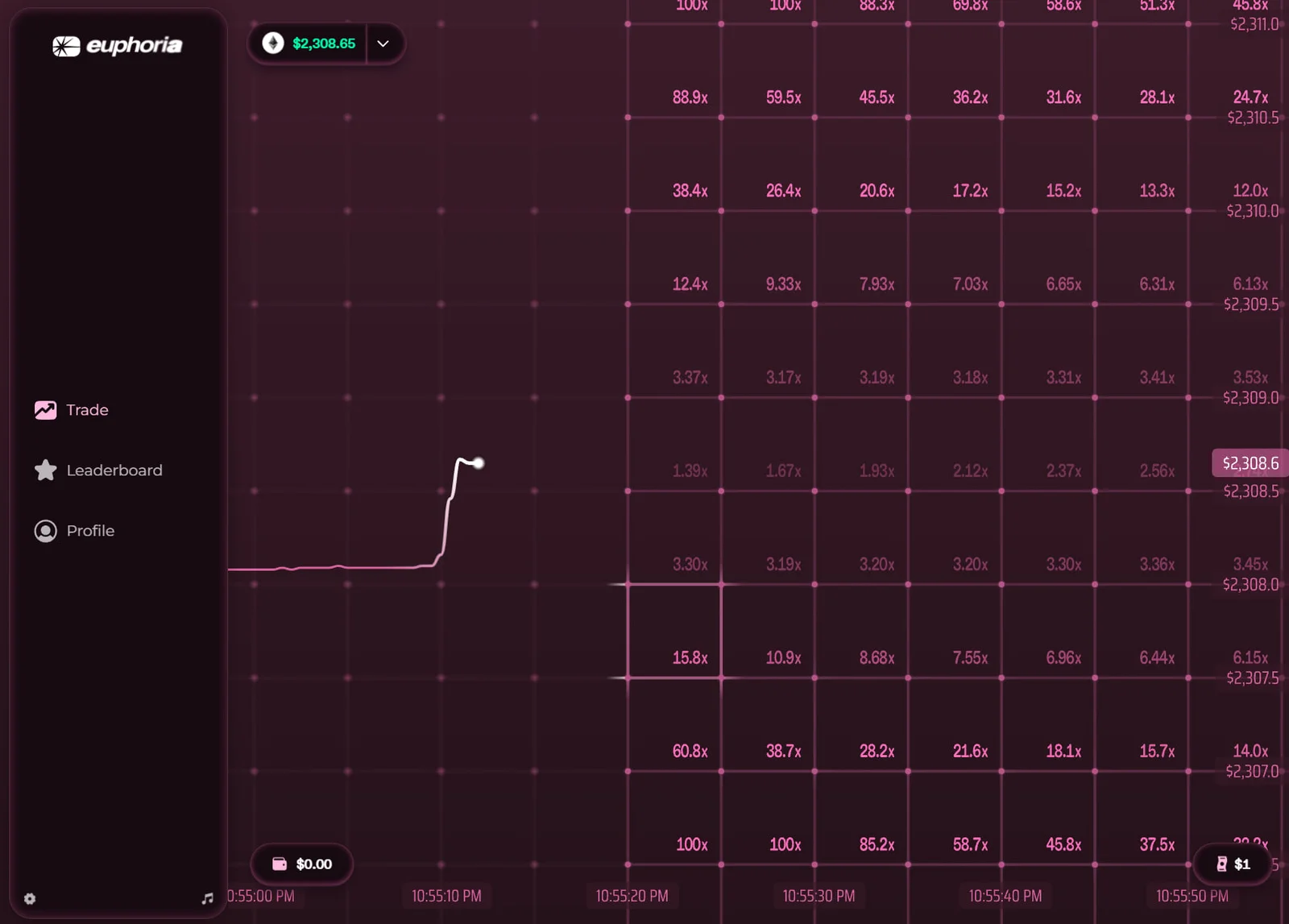Select the 2.56x multiplier cell
Screen dimensions: 1289x924
(x=1142, y=445)
